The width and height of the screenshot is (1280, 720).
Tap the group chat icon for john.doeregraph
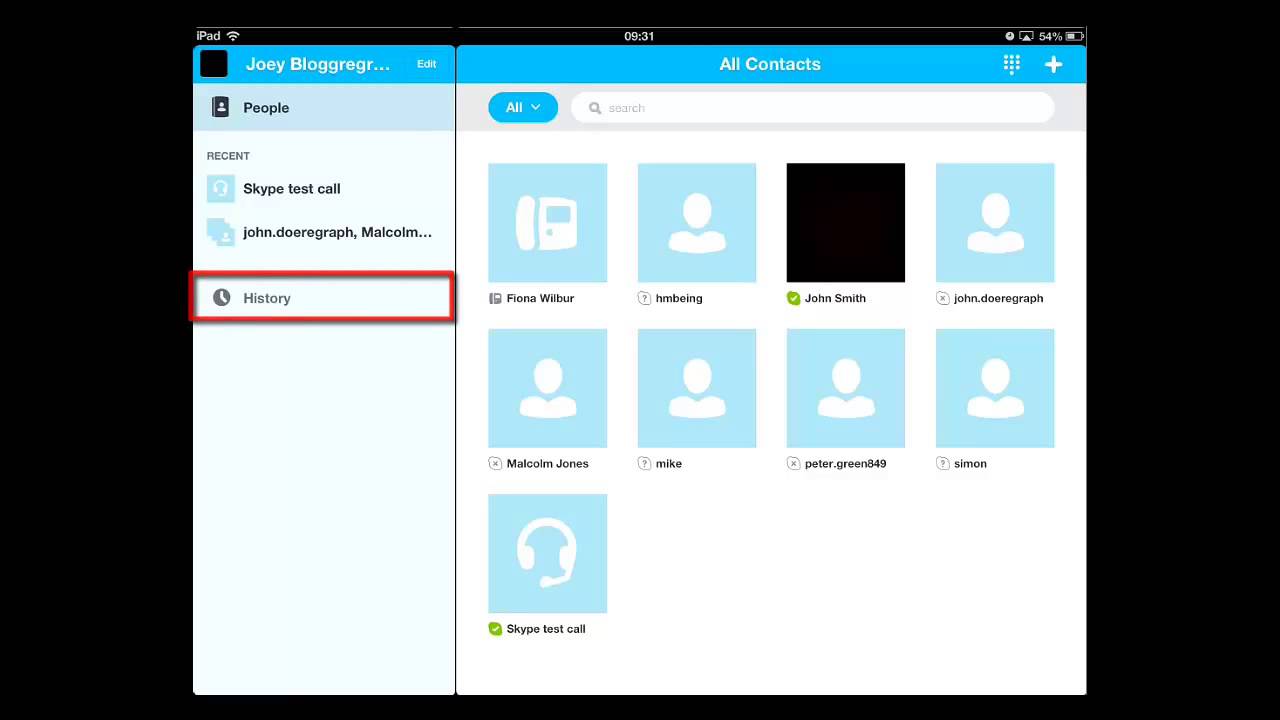[220, 232]
